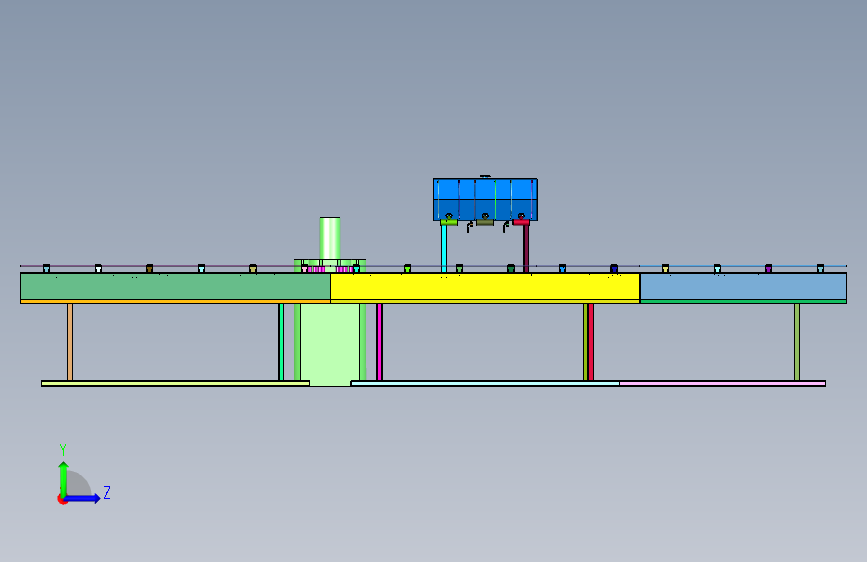867x562 pixels.
Task: Pick the pink floor plate
Action: (722, 383)
